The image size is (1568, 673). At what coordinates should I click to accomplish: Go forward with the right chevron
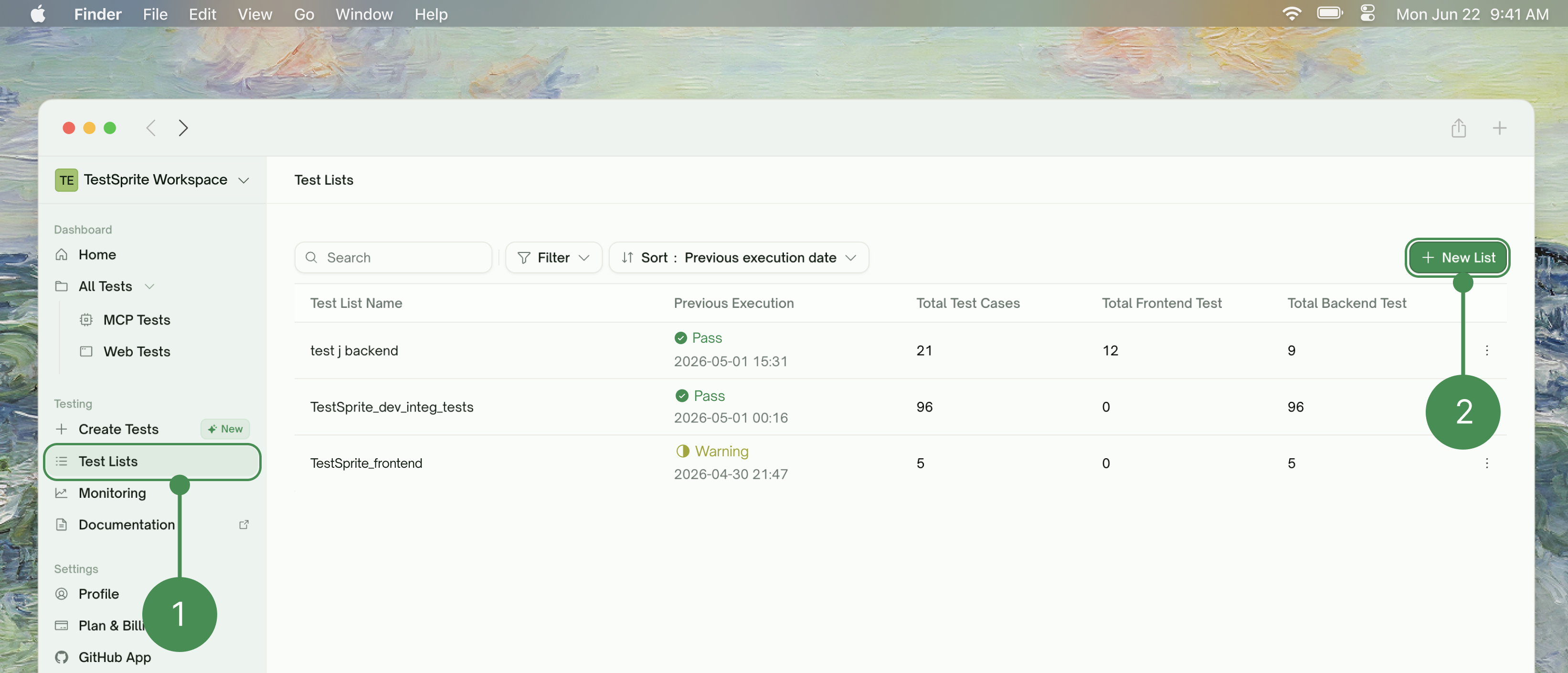[x=182, y=128]
